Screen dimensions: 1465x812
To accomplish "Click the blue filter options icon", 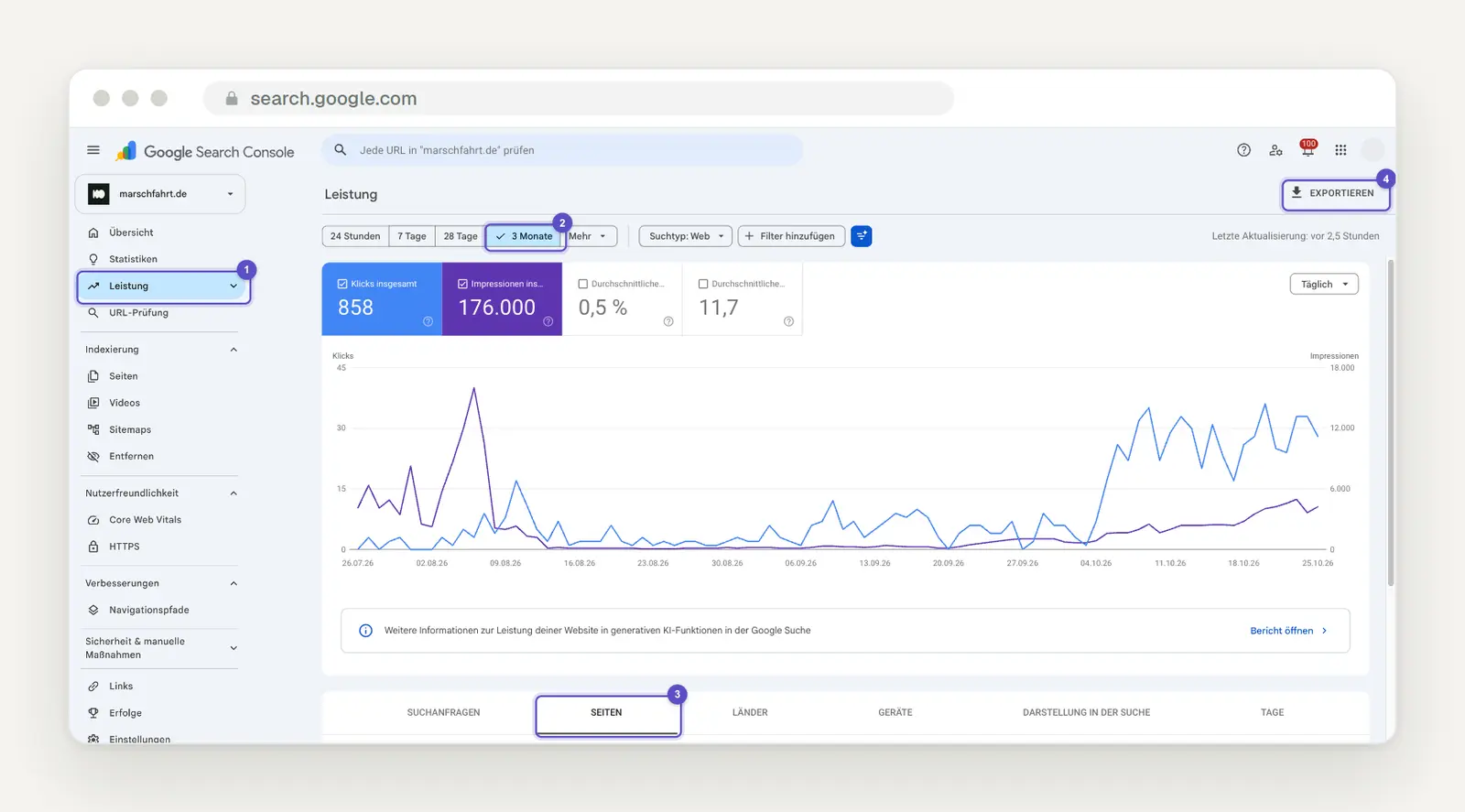I will click(862, 236).
